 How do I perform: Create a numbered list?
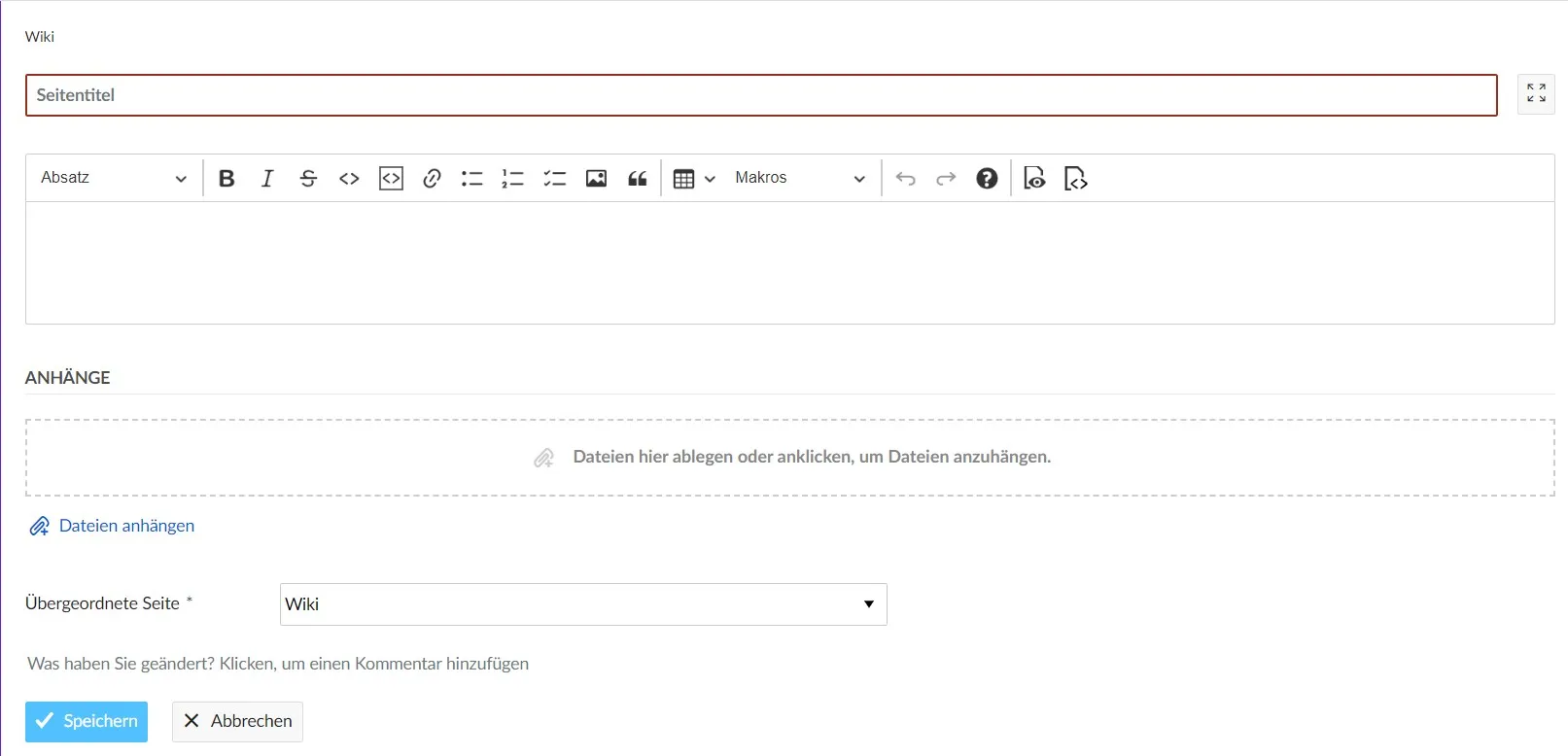click(x=513, y=178)
